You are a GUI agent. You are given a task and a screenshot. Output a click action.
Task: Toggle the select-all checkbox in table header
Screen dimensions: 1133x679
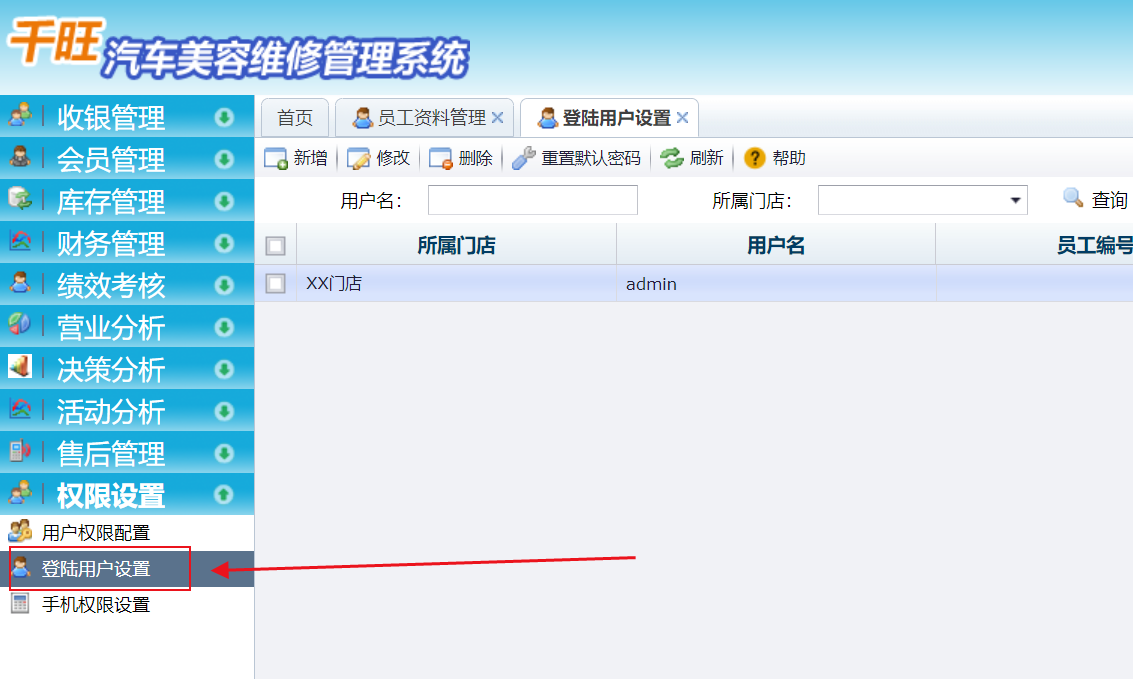(275, 246)
